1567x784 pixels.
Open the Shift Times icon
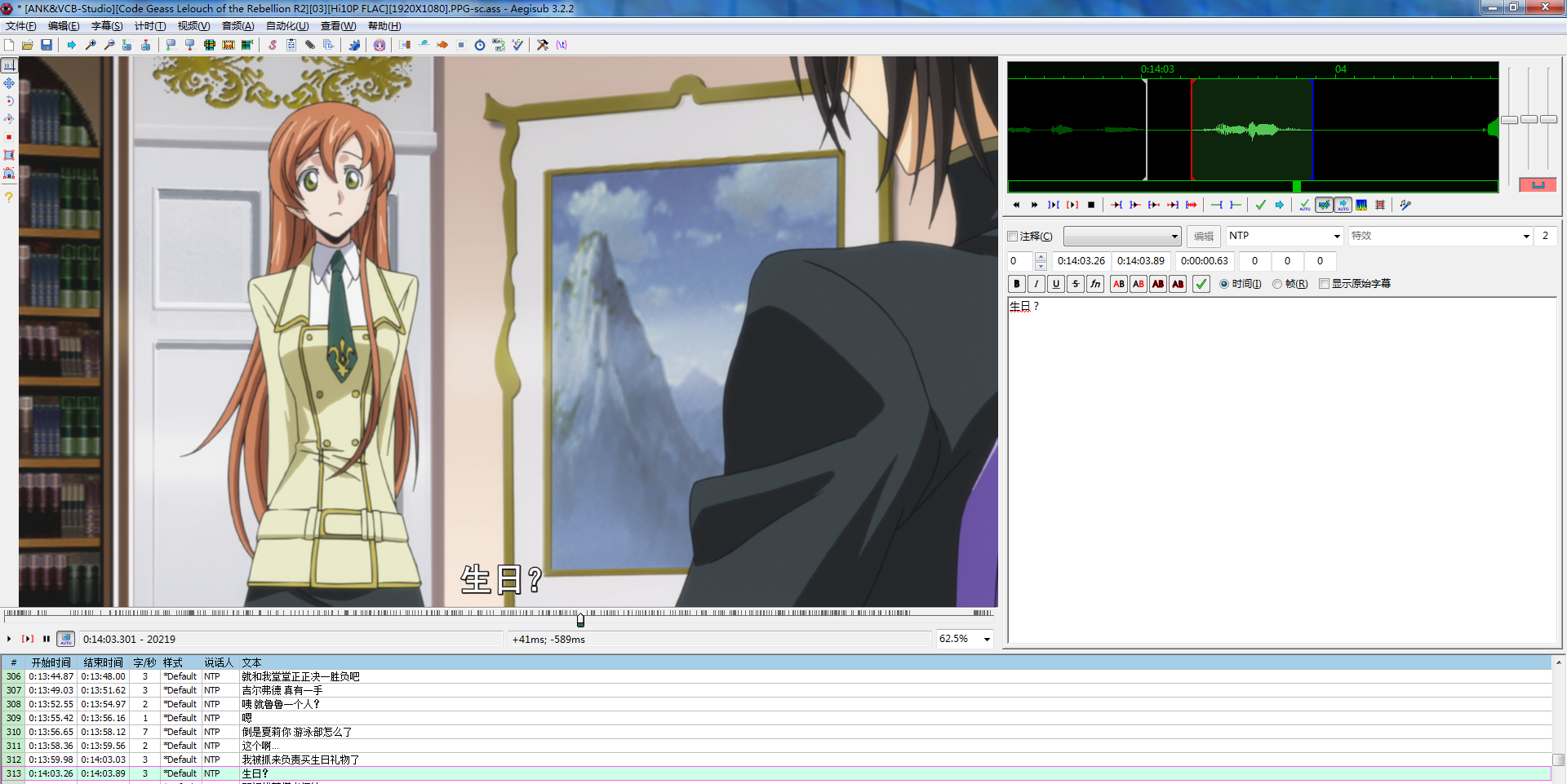[x=405, y=45]
